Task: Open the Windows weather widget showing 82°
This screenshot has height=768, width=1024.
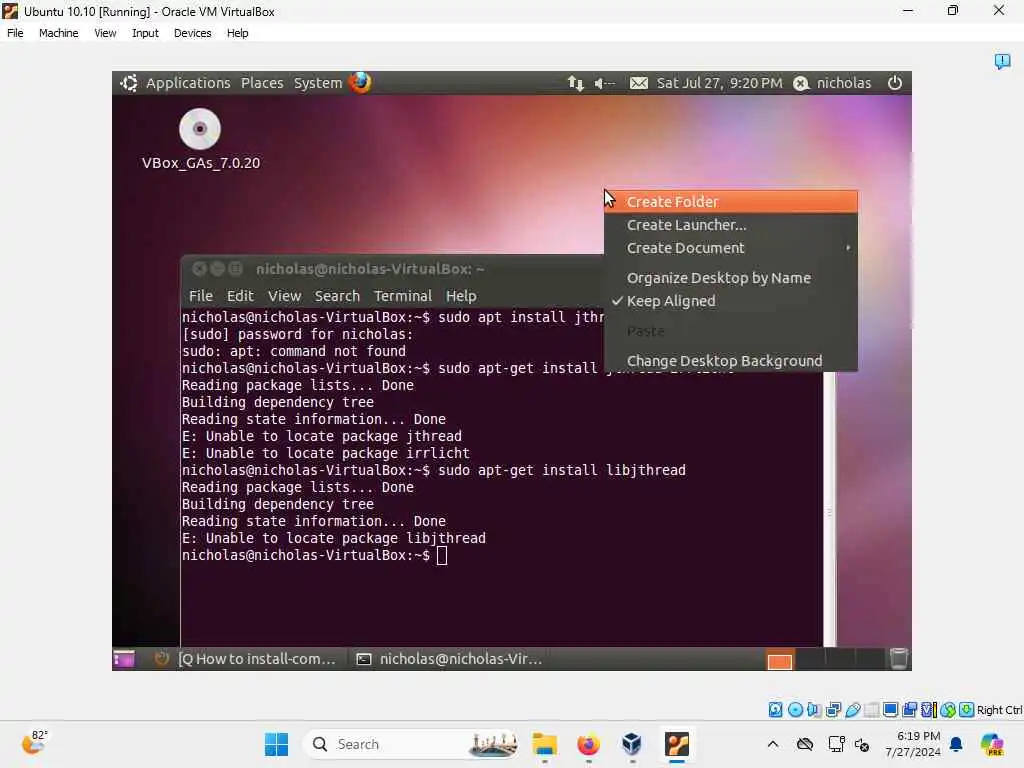Action: (x=34, y=743)
